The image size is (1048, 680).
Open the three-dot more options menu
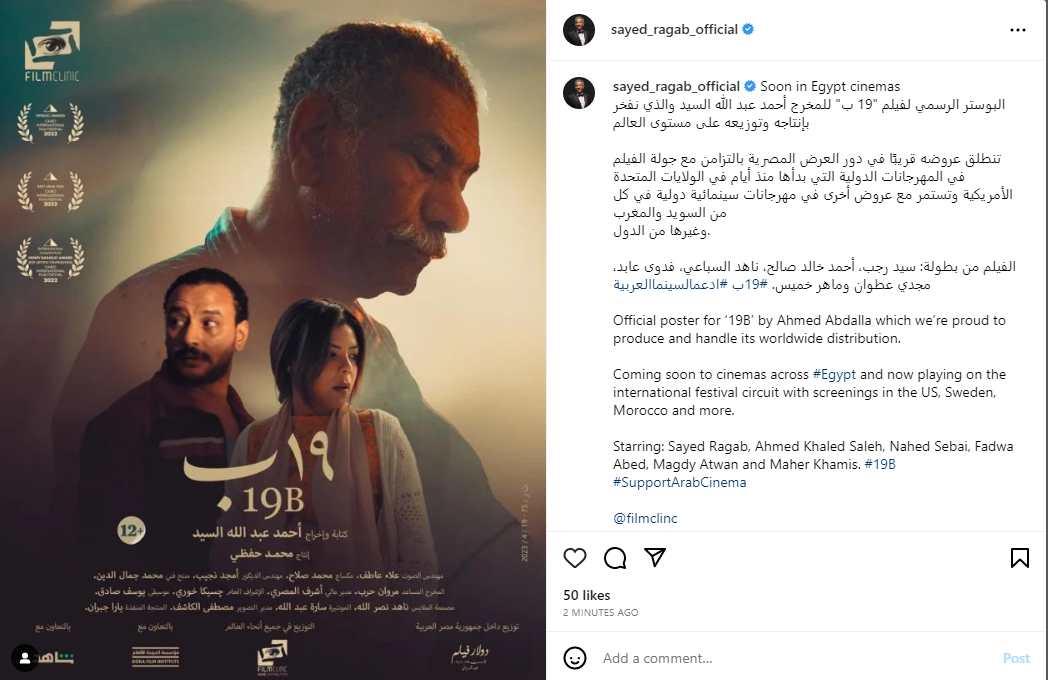[x=1017, y=30]
